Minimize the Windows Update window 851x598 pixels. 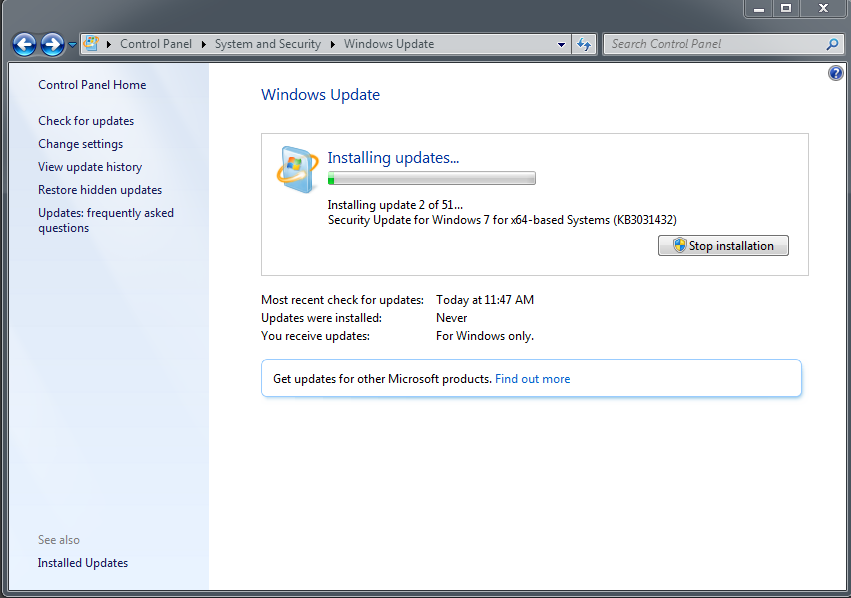[759, 8]
